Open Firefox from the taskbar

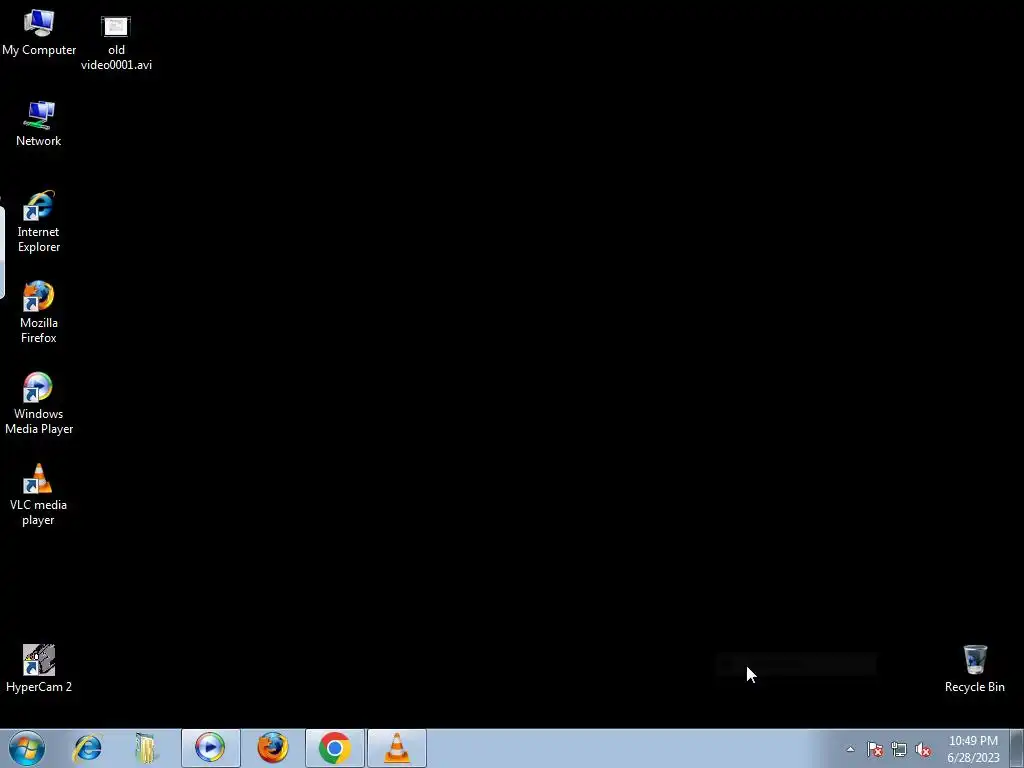coord(272,748)
